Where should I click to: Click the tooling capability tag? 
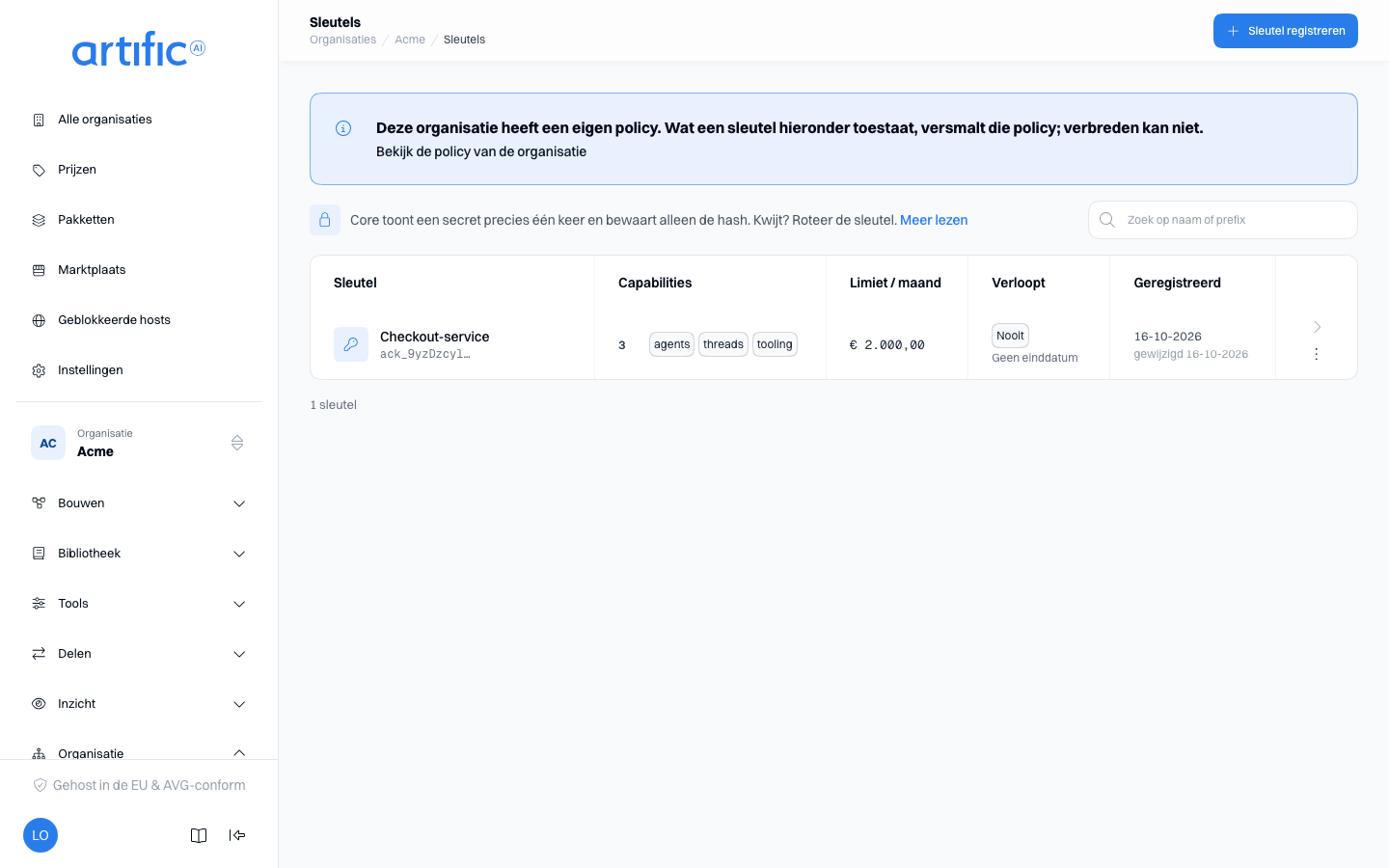pos(775,344)
